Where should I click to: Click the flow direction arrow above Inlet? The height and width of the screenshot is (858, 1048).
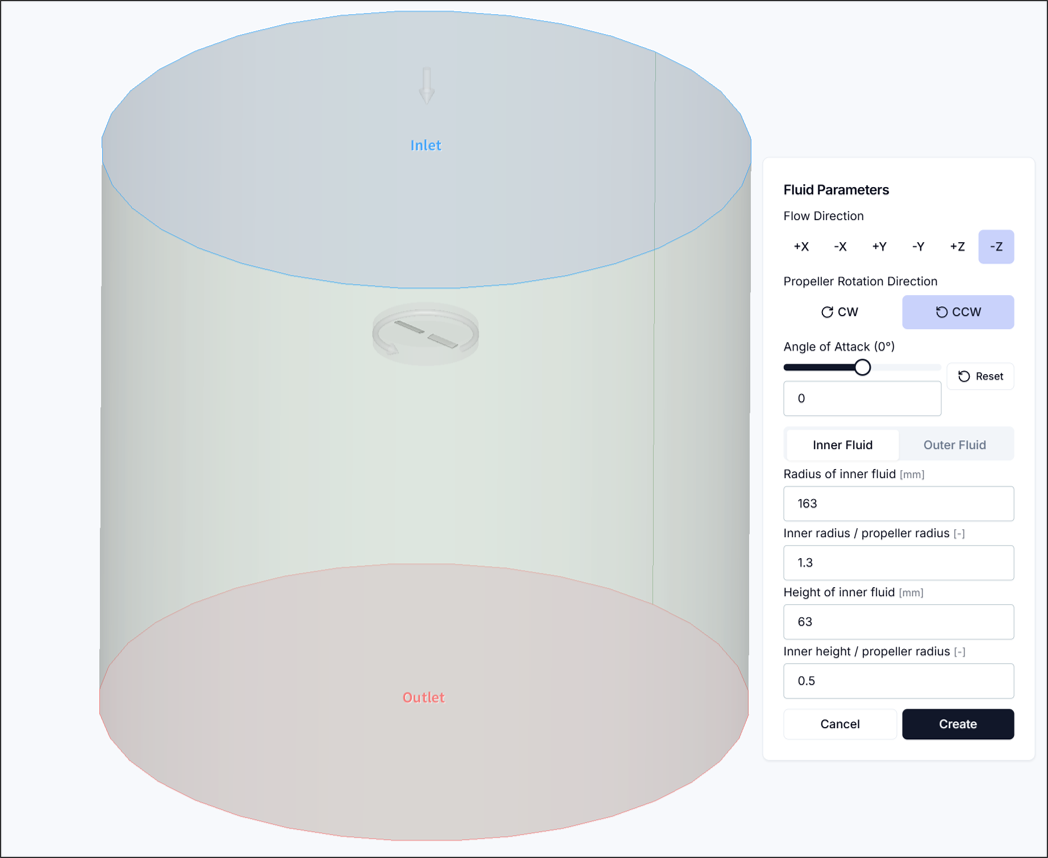click(427, 85)
